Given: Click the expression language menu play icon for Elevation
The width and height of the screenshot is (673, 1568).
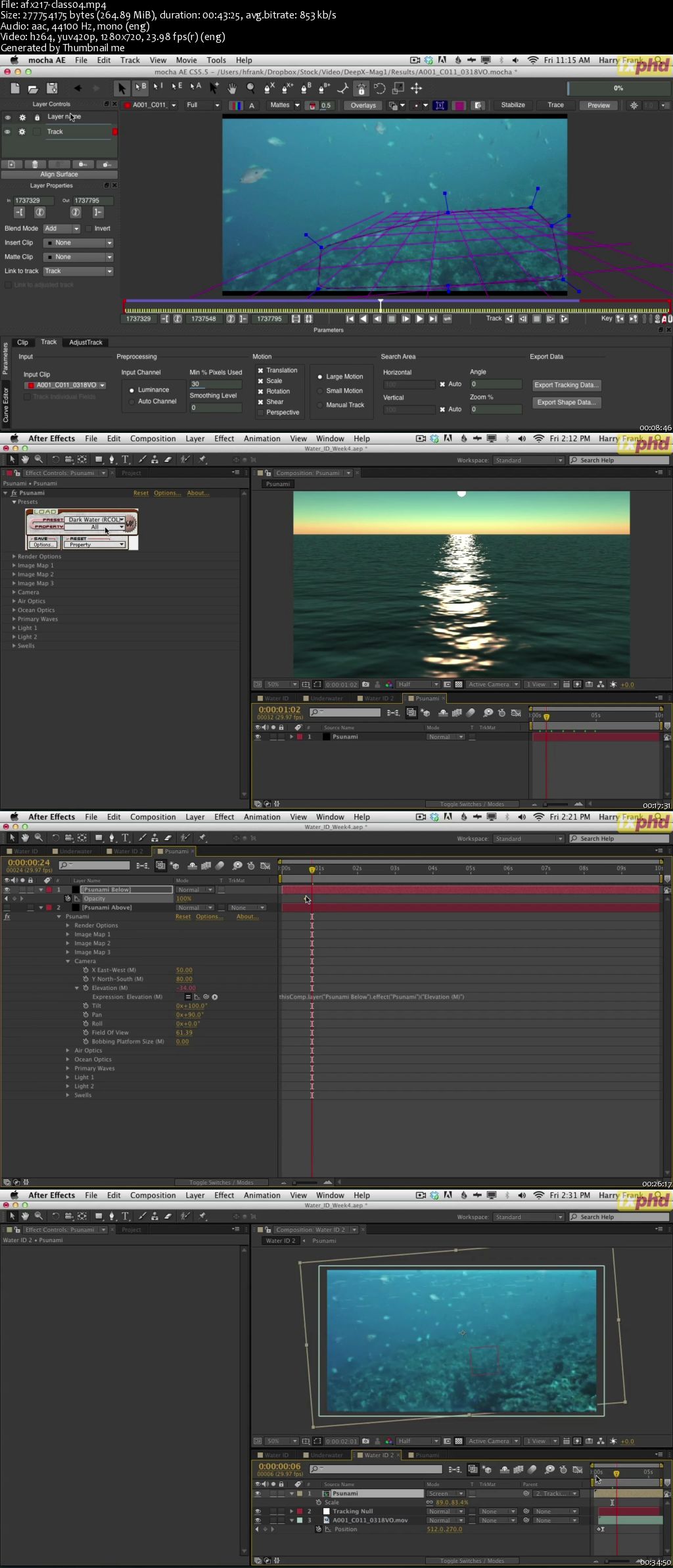Looking at the screenshot, I should coord(214,997).
